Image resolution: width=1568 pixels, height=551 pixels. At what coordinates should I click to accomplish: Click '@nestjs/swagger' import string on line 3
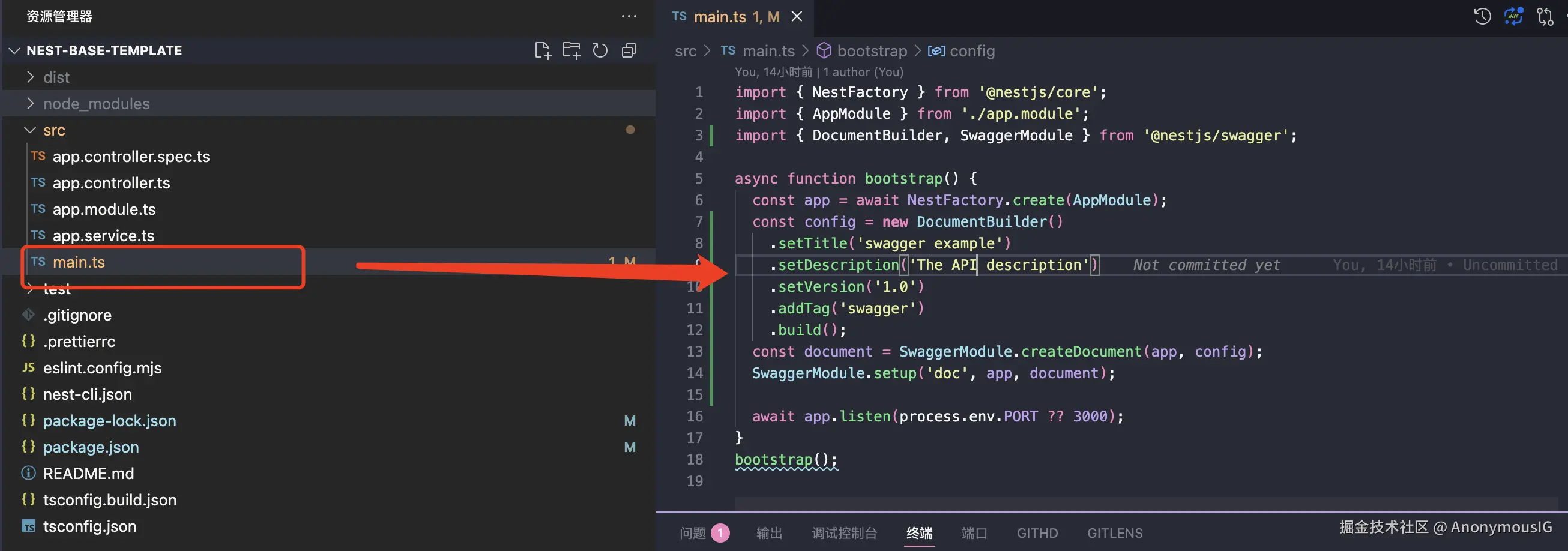[1216, 135]
